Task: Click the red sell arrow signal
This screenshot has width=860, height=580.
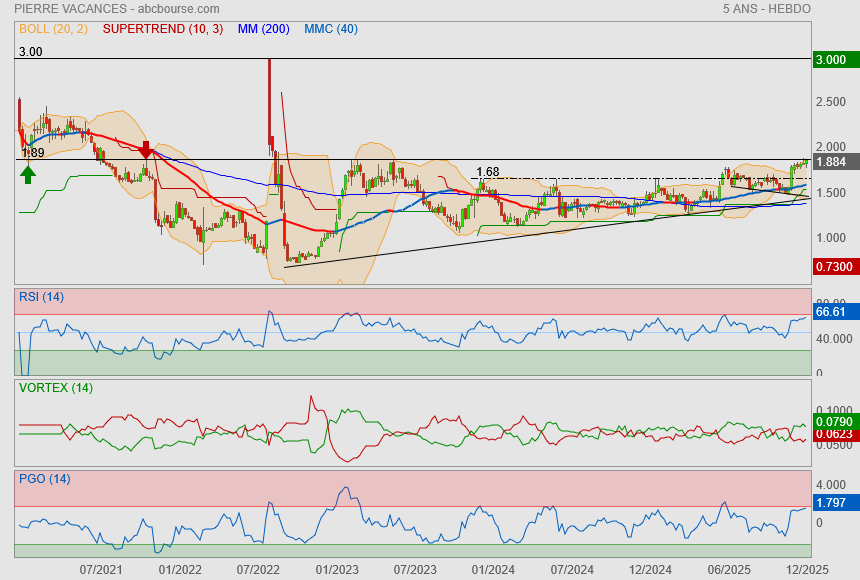Action: pyautogui.click(x=146, y=151)
